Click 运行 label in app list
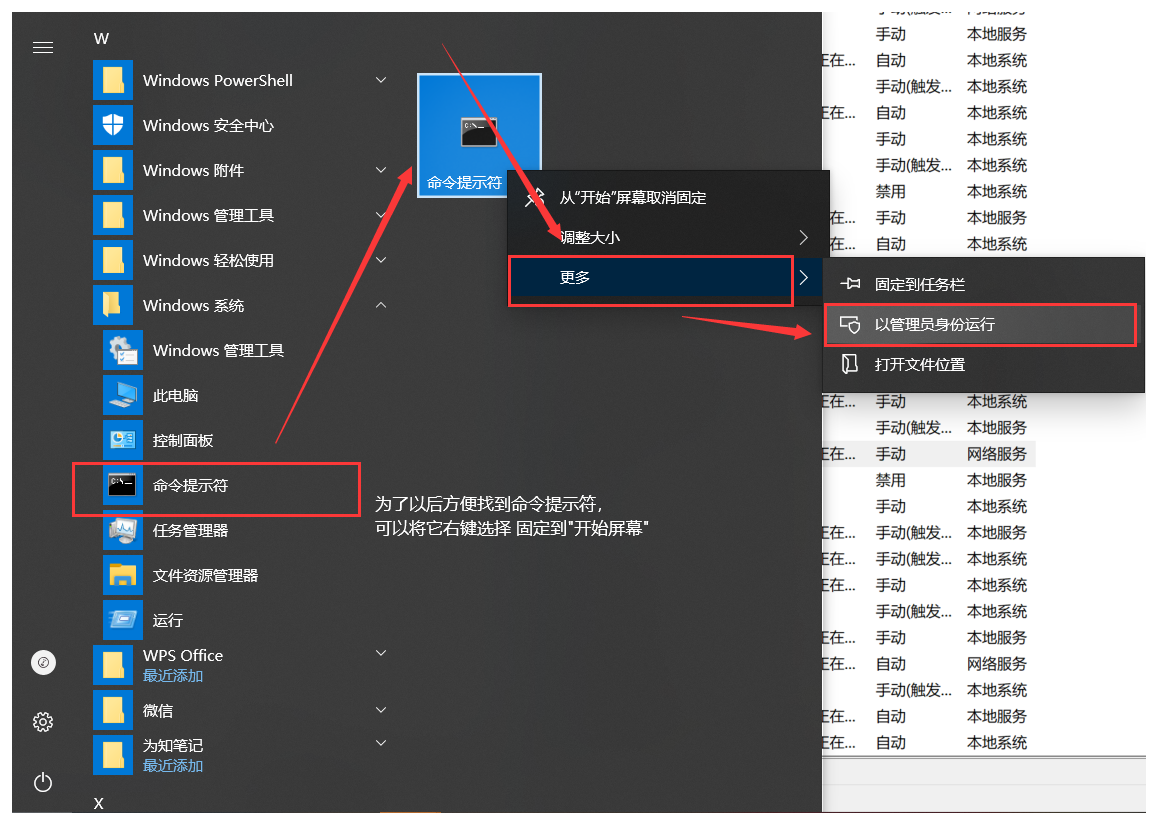 coord(168,620)
